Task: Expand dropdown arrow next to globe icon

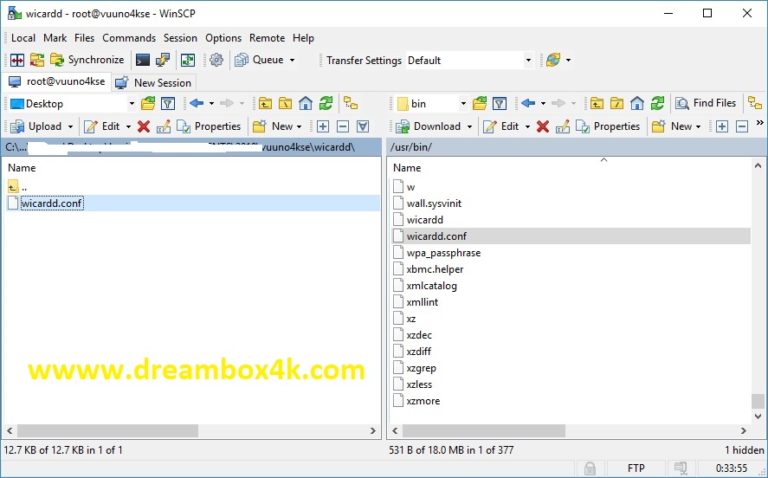Action: click(x=568, y=60)
